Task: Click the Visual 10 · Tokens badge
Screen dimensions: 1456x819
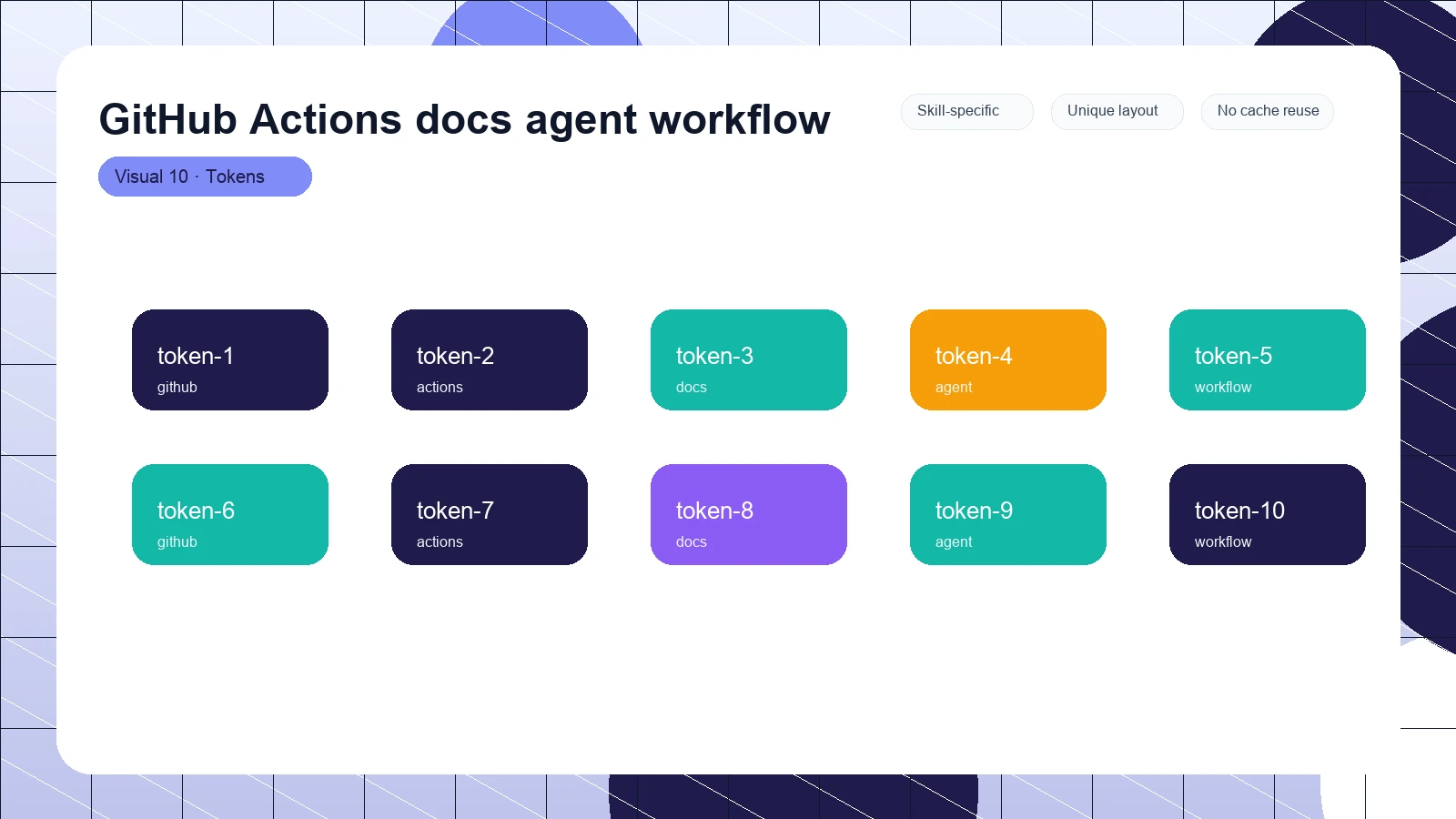Action: coord(205,177)
